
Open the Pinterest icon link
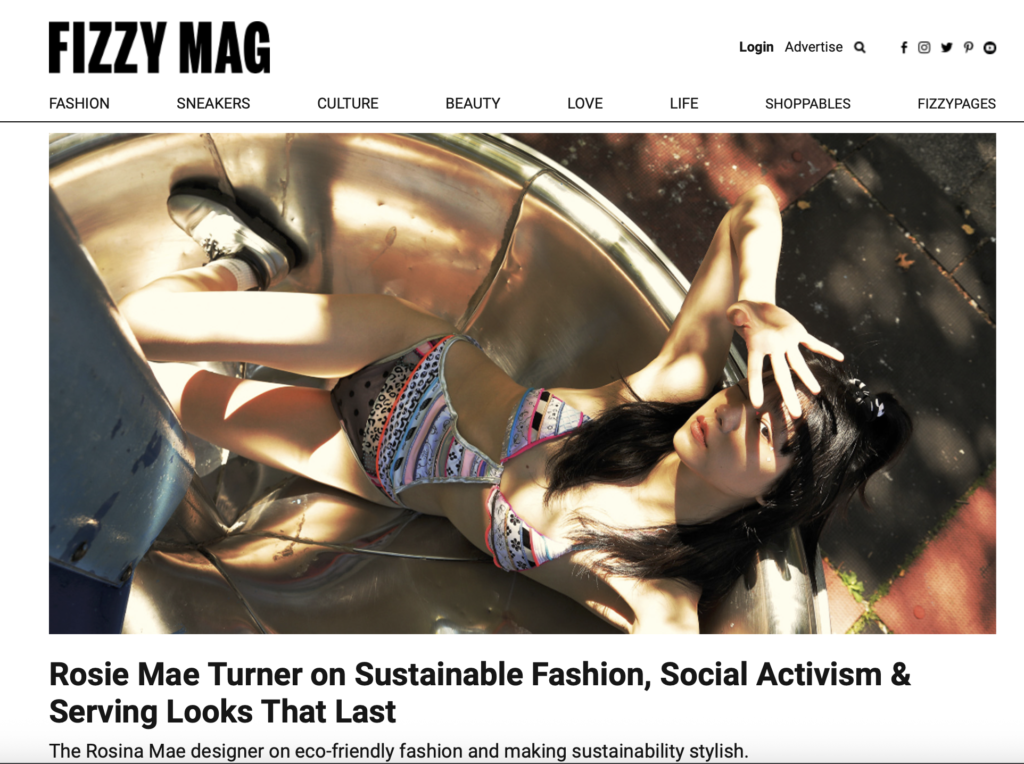(968, 48)
